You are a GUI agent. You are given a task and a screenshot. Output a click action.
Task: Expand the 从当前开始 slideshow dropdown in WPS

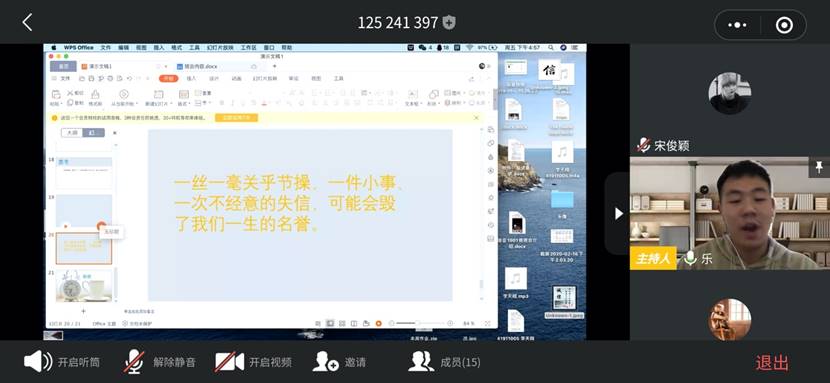point(124,104)
